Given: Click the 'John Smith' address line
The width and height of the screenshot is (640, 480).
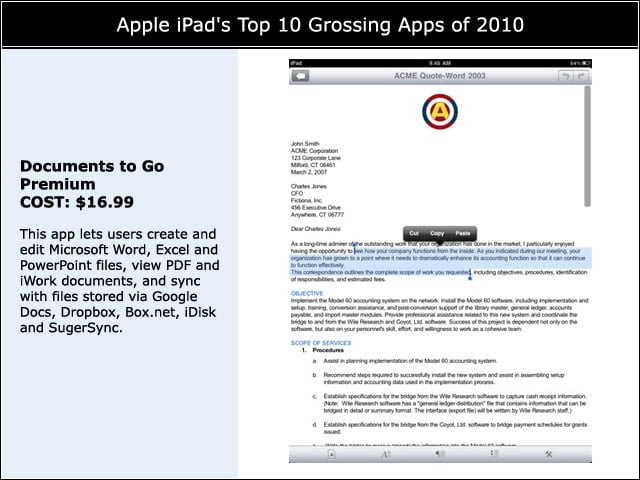Looking at the screenshot, I should point(305,144).
